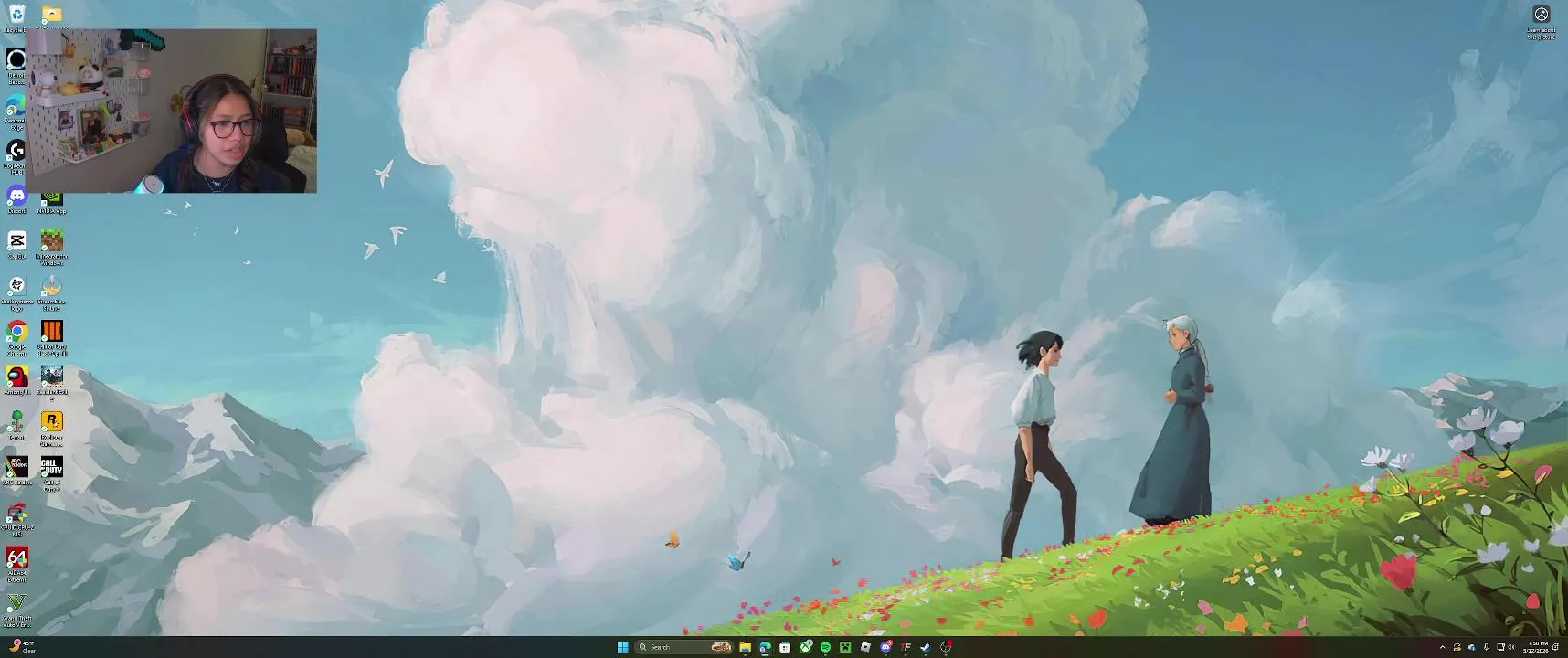Launch ARC Raiders from the desktop
This screenshot has height=658, width=1568.
tap(16, 470)
